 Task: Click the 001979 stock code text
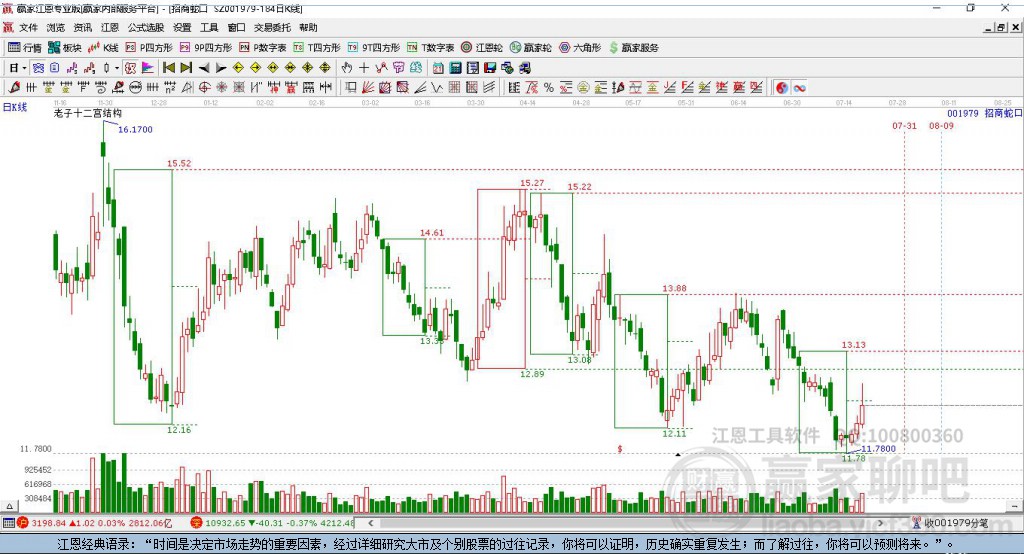[963, 113]
